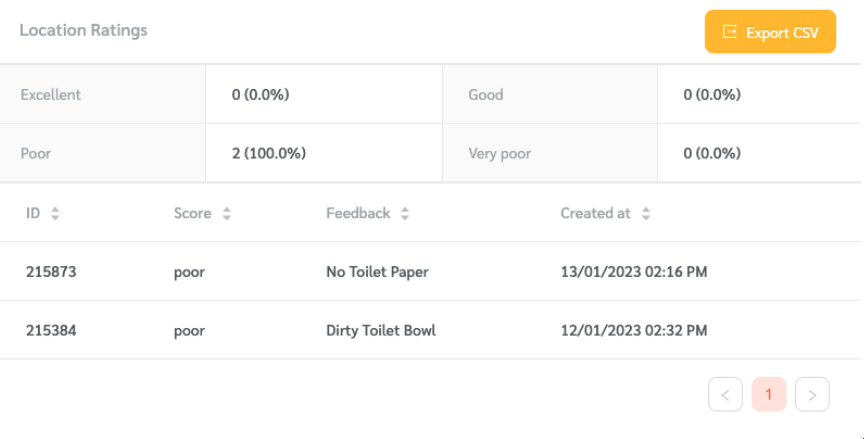
Task: Select page 1 in pagination
Action: (769, 394)
